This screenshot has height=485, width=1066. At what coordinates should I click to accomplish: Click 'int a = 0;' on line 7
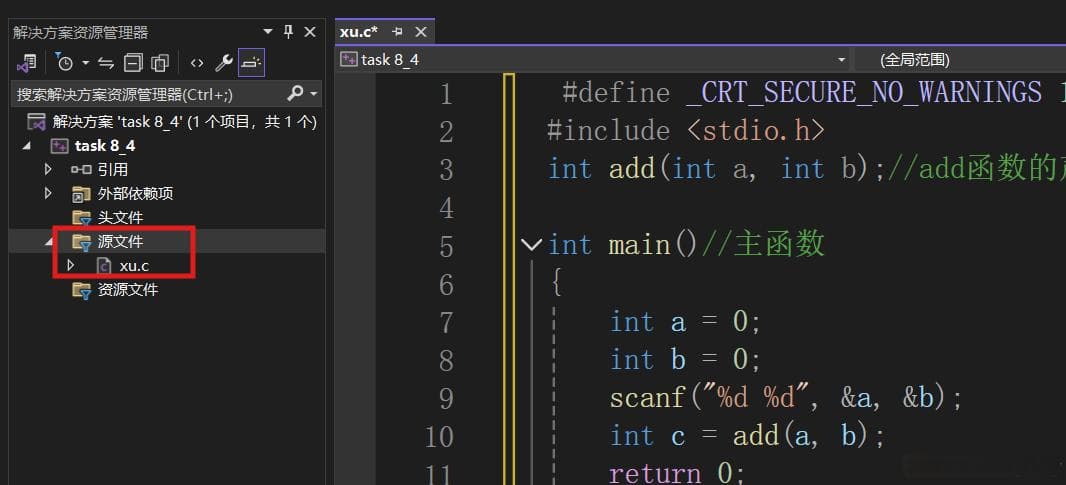(685, 321)
